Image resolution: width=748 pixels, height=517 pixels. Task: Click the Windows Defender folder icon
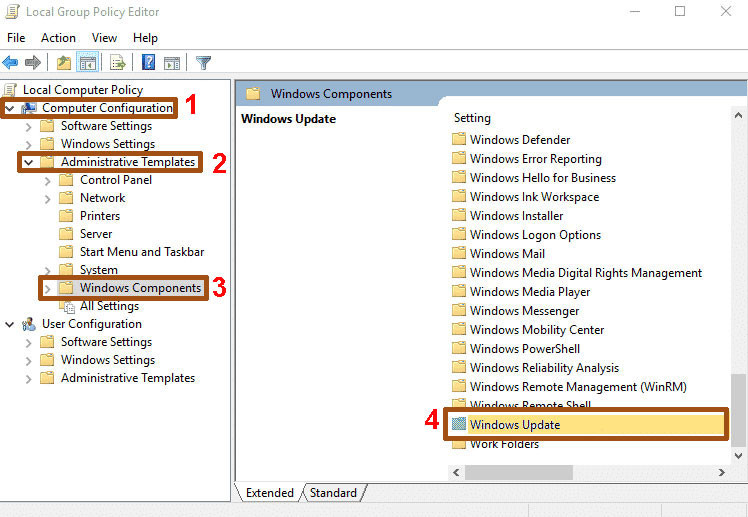[x=459, y=139]
